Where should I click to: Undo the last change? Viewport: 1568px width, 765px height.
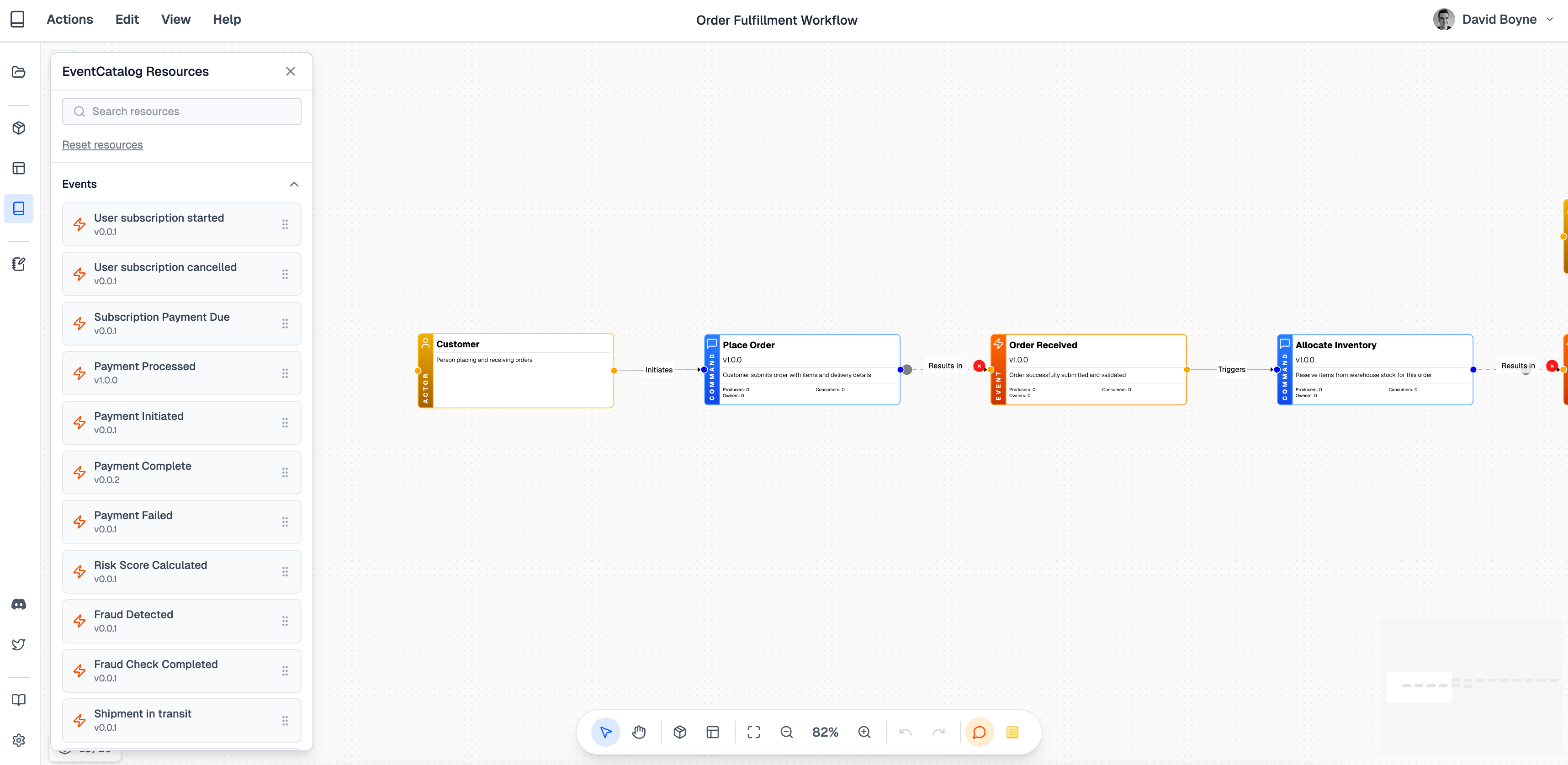[905, 732]
